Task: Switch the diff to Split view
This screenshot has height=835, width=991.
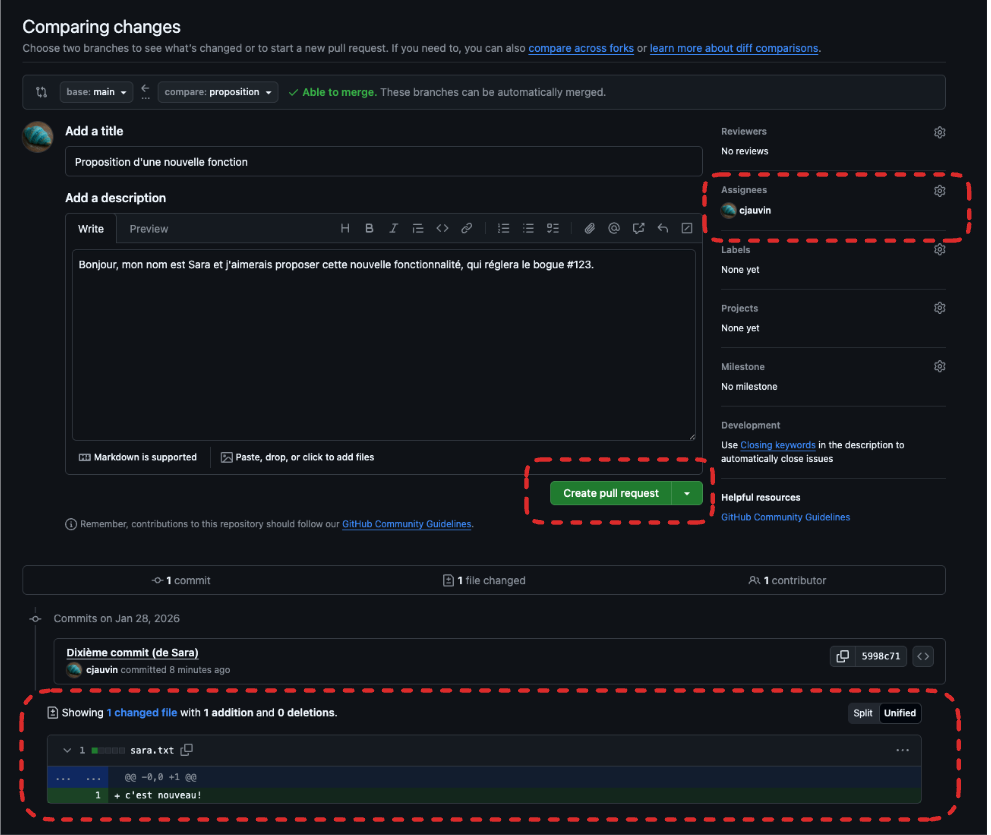Action: pos(862,713)
